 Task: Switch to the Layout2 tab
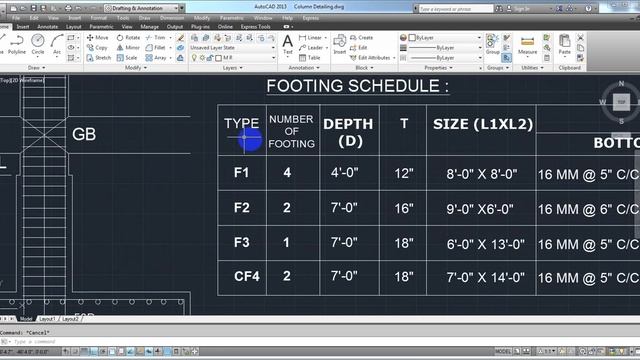(71, 319)
